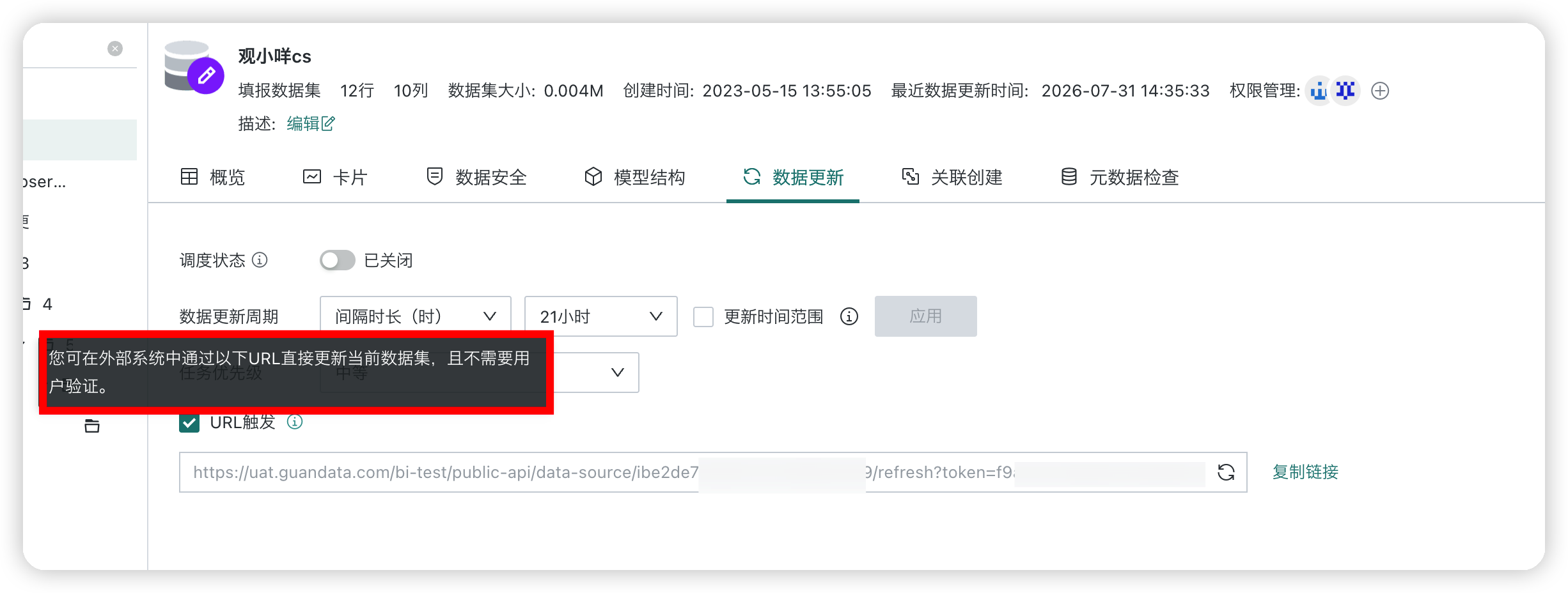Screen dimensions: 1568x593
Task: Open the 21小时 interval dropdown
Action: point(600,316)
